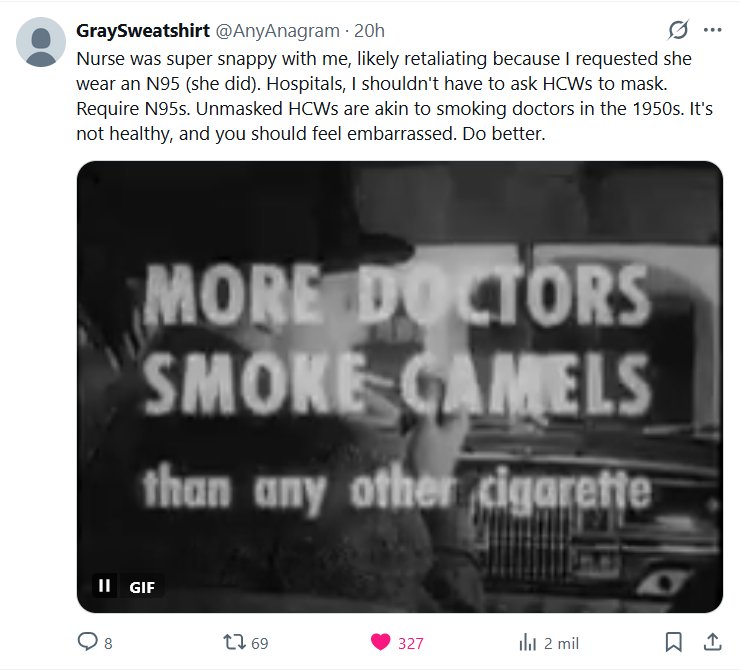Screen dimensions: 740x672
Task: Click the GraySweatshirt display name
Action: [x=143, y=31]
